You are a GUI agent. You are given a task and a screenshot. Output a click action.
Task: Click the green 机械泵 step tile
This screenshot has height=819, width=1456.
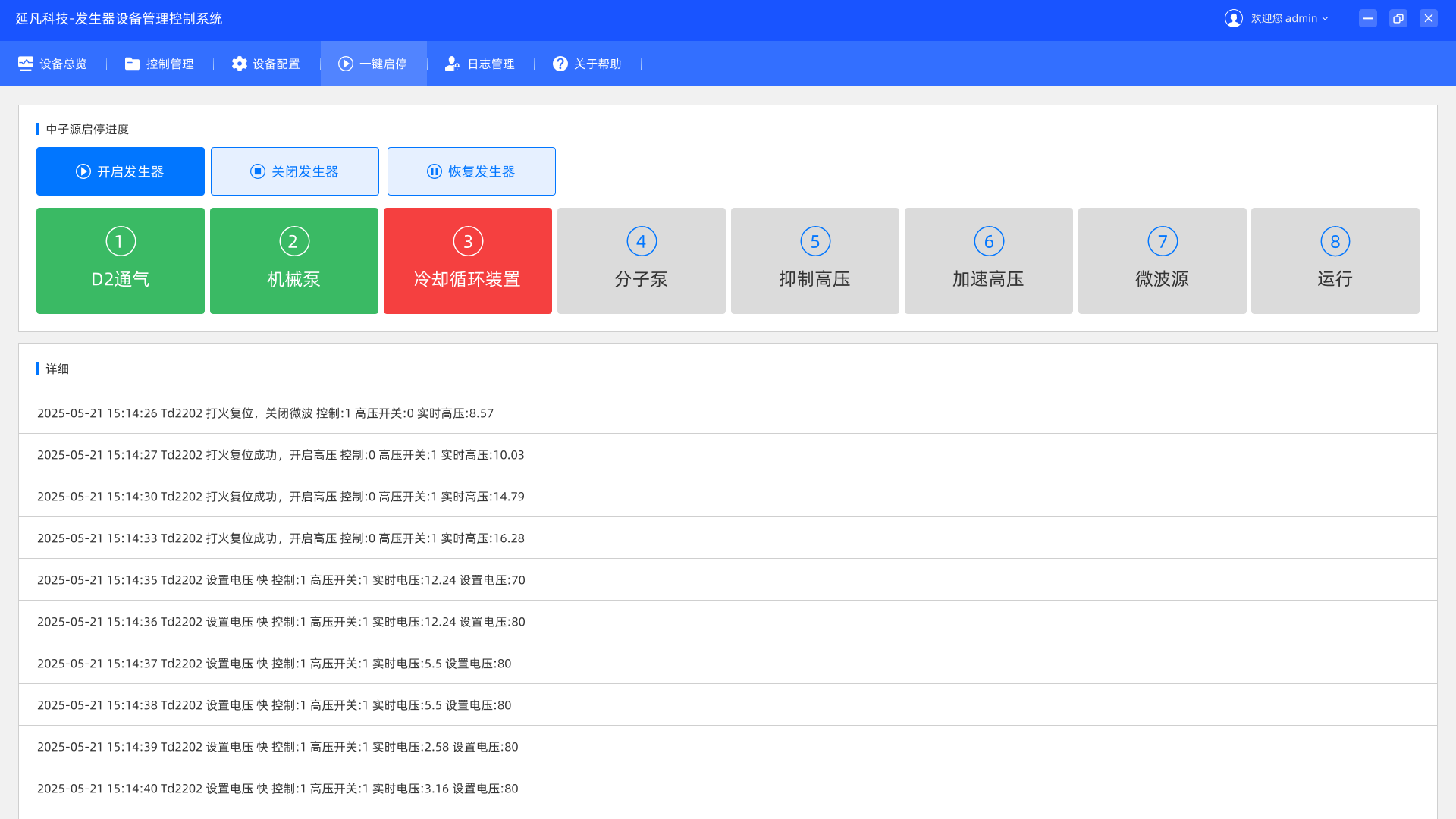tap(293, 260)
